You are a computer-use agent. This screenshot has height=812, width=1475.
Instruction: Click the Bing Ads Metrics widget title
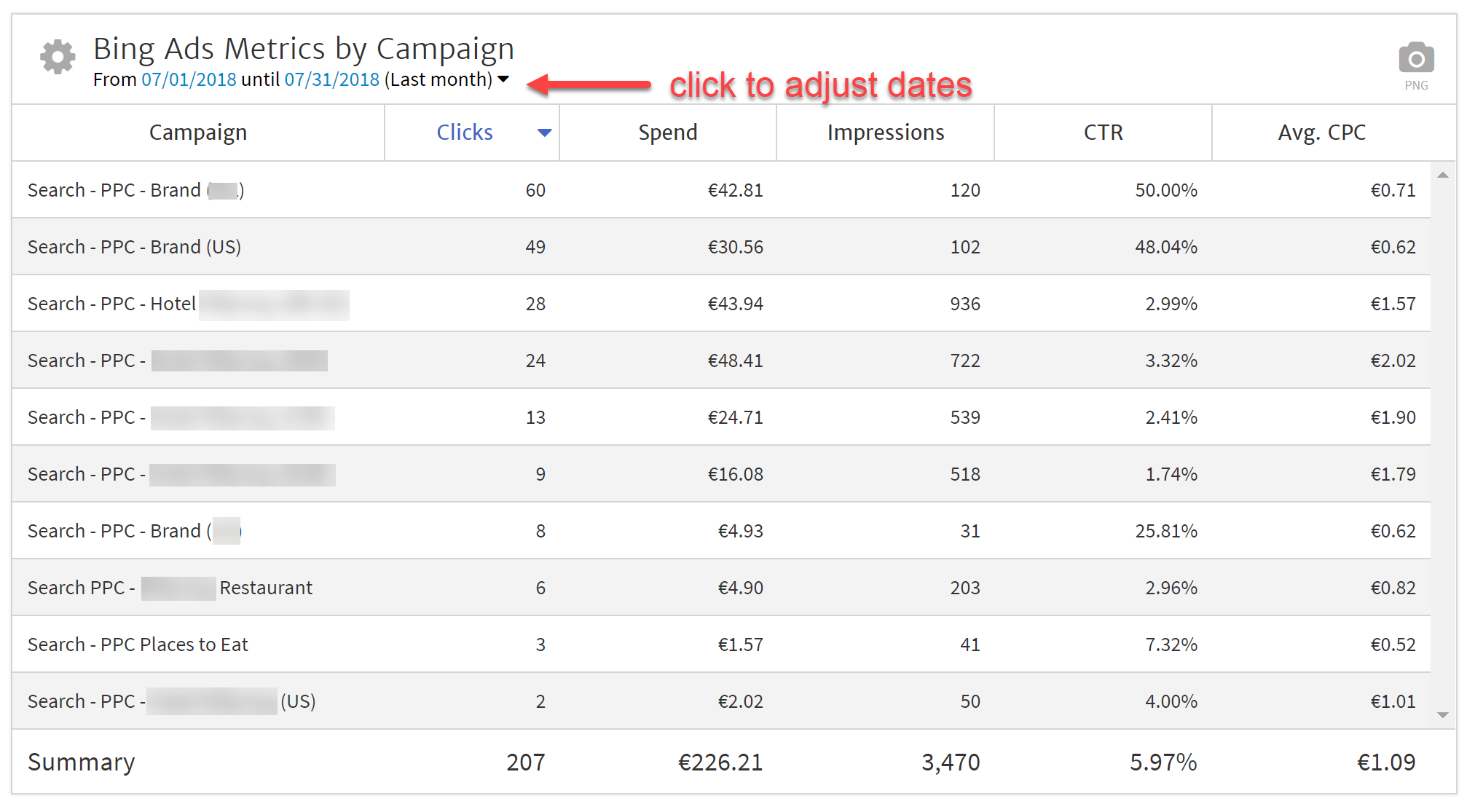304,49
